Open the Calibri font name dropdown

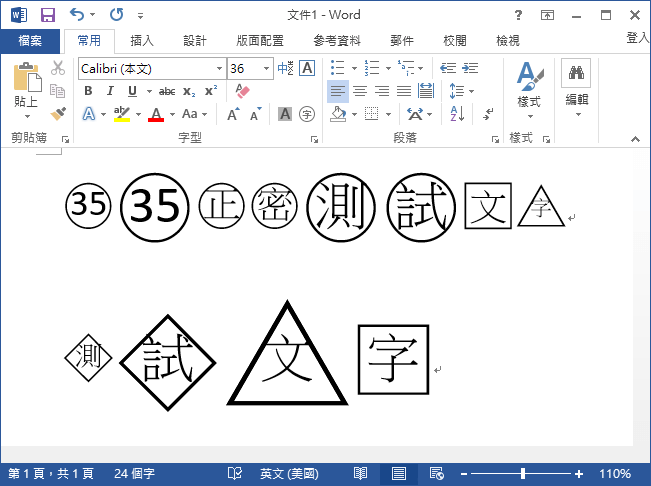pyautogui.click(x=219, y=68)
